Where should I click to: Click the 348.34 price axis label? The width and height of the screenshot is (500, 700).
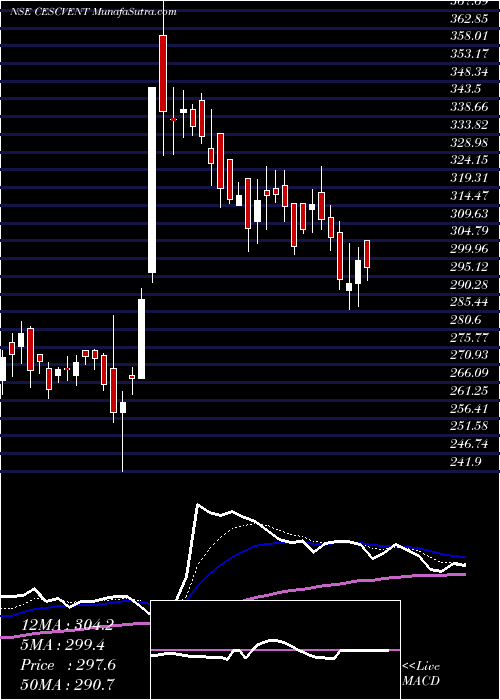click(x=470, y=72)
